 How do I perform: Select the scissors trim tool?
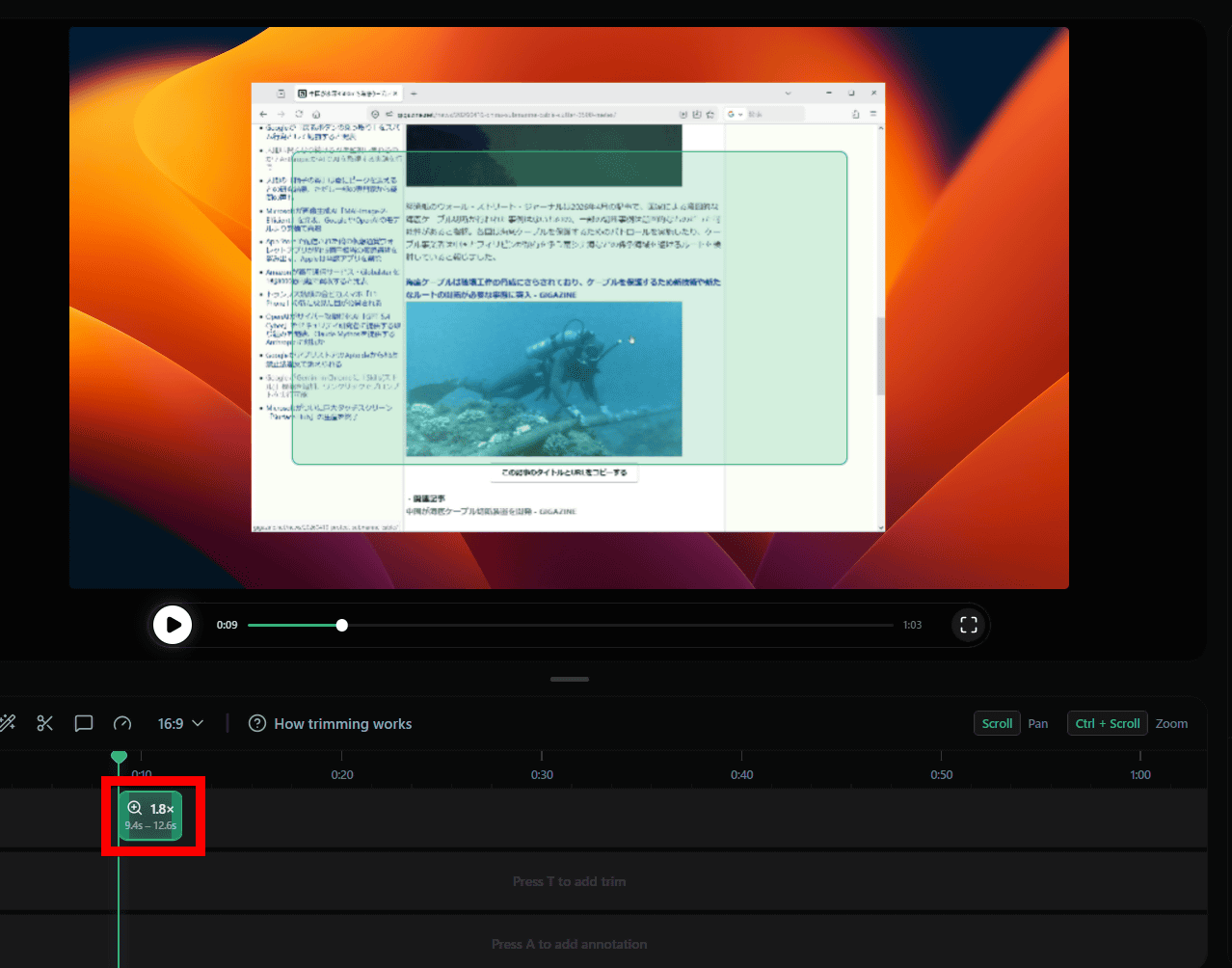tap(45, 723)
